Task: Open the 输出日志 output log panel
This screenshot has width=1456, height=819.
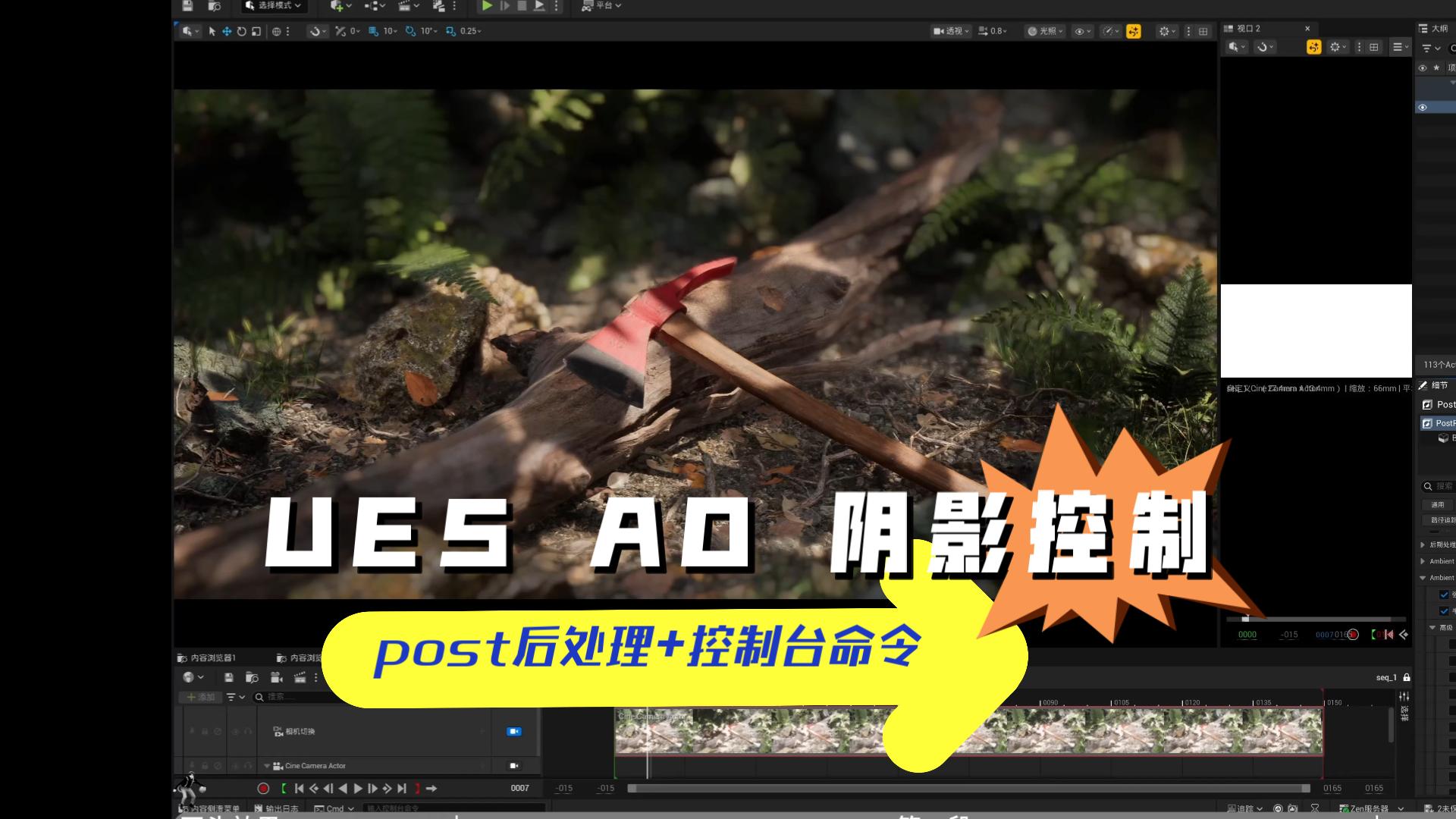Action: tap(281, 808)
